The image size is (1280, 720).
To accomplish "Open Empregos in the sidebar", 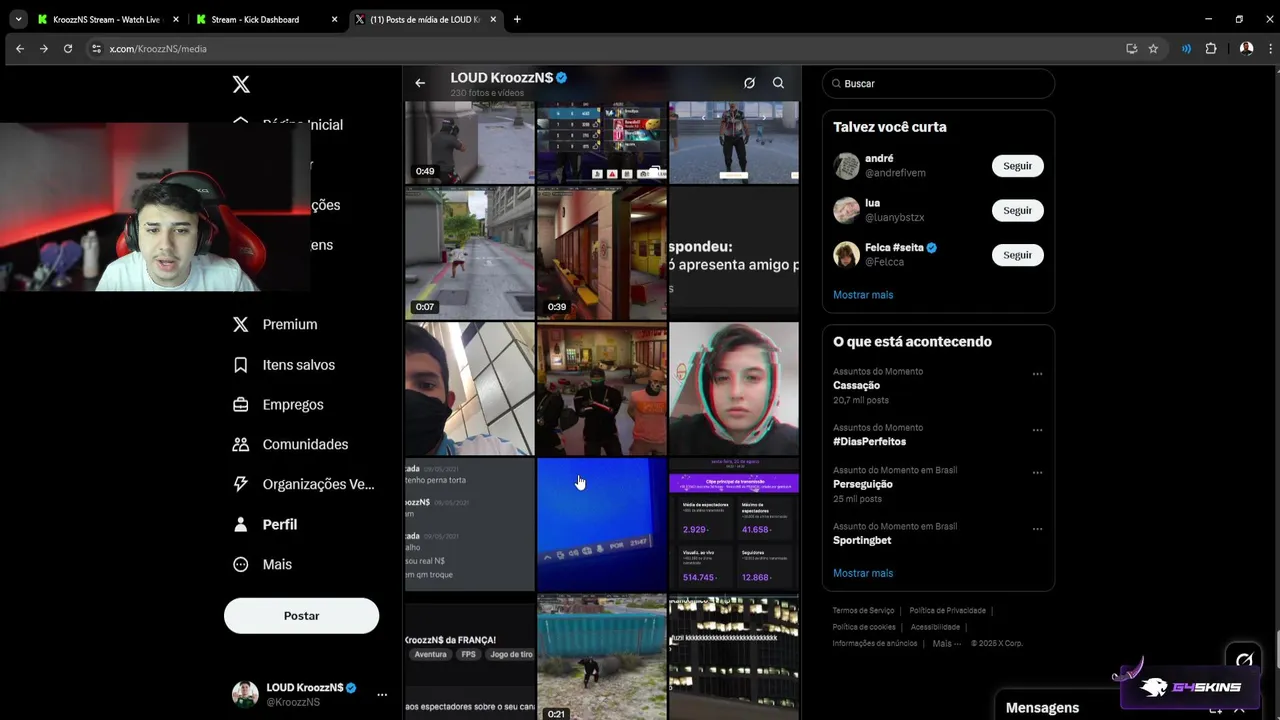I will tap(278, 405).
